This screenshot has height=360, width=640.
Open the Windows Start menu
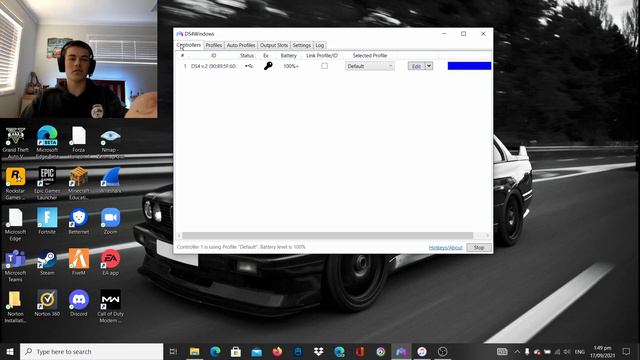pos(10,351)
